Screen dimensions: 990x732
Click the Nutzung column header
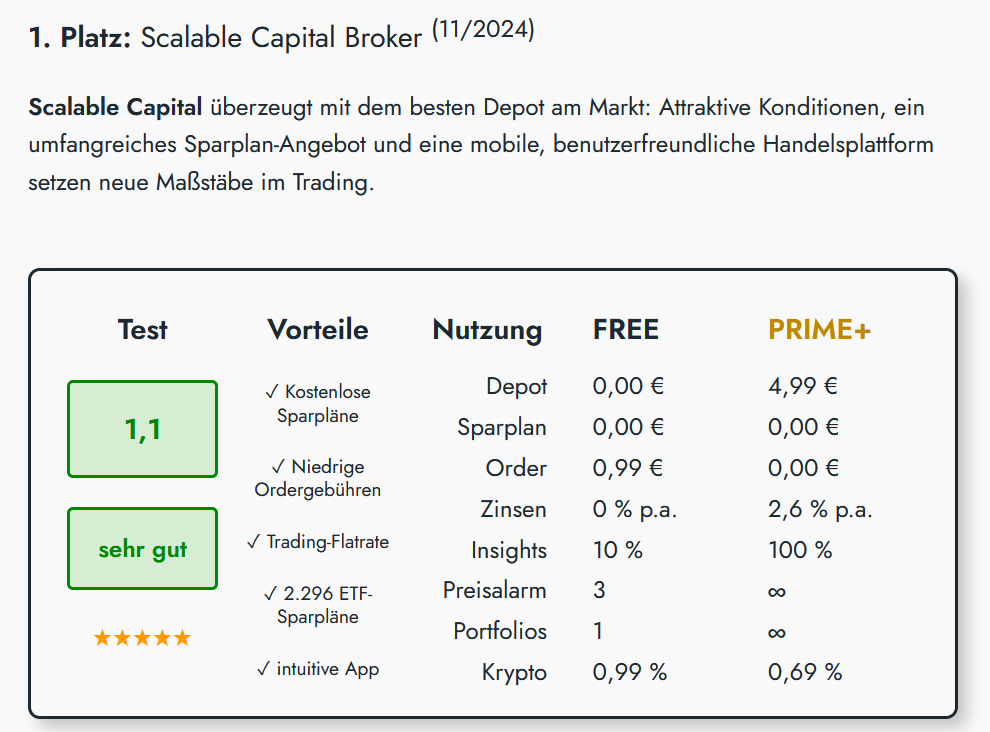point(487,330)
